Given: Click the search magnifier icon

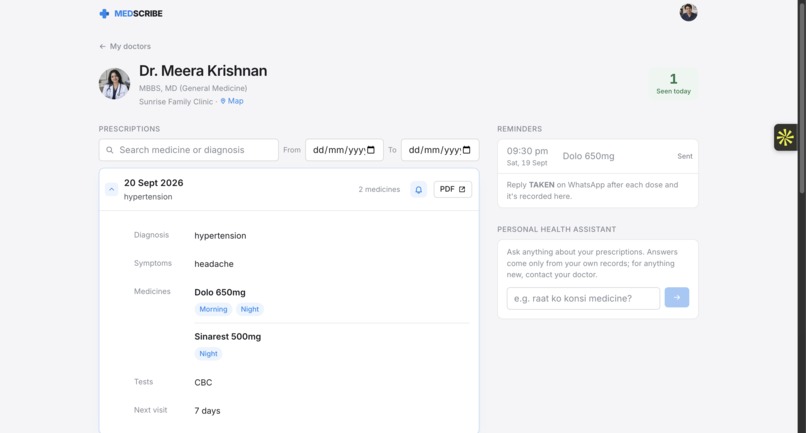Looking at the screenshot, I should tap(109, 150).
